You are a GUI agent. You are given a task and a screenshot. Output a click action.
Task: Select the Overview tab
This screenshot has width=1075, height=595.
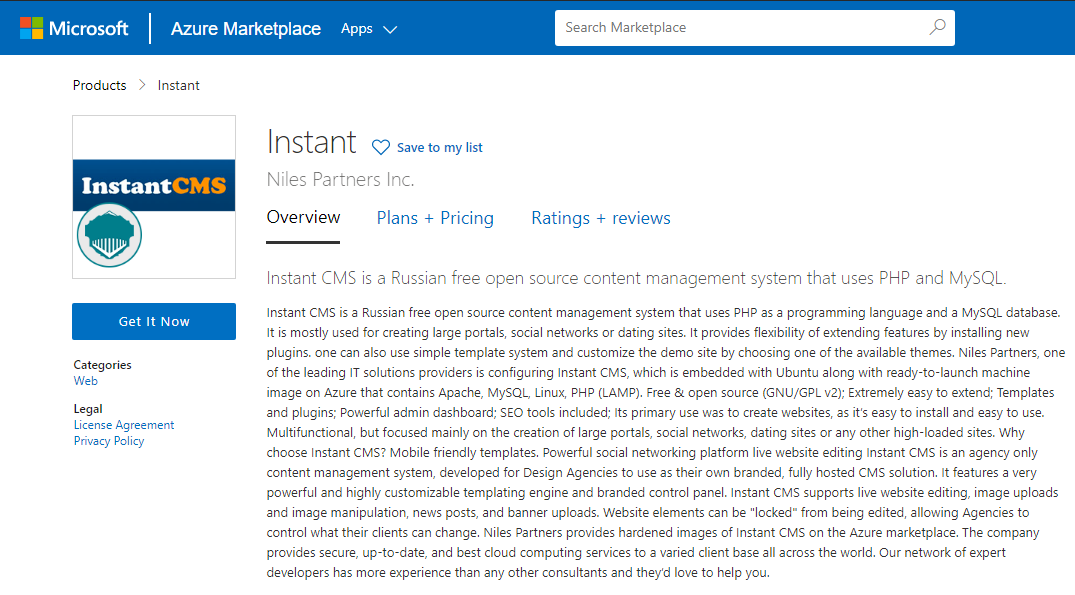pos(303,218)
